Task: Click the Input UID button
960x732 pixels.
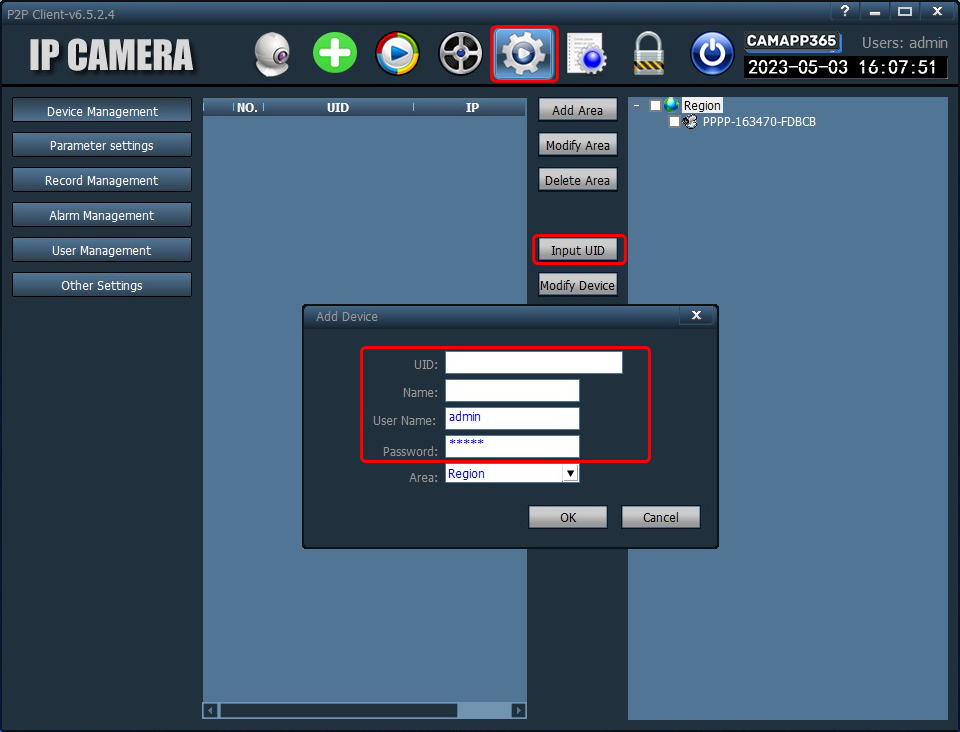Action: (x=577, y=250)
